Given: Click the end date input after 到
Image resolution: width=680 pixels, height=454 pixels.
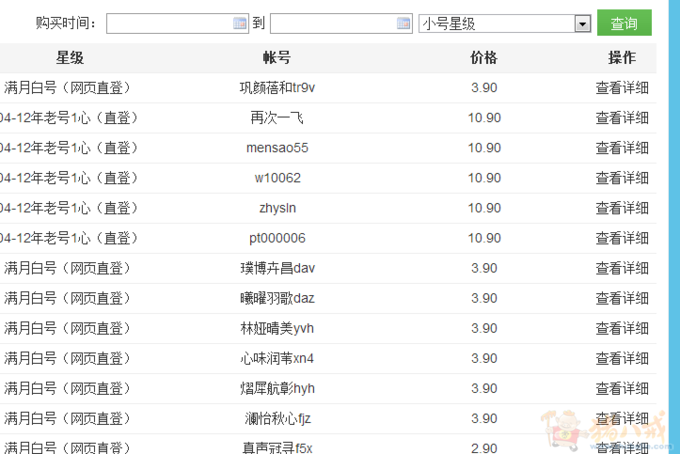Looking at the screenshot, I should pyautogui.click(x=333, y=23).
